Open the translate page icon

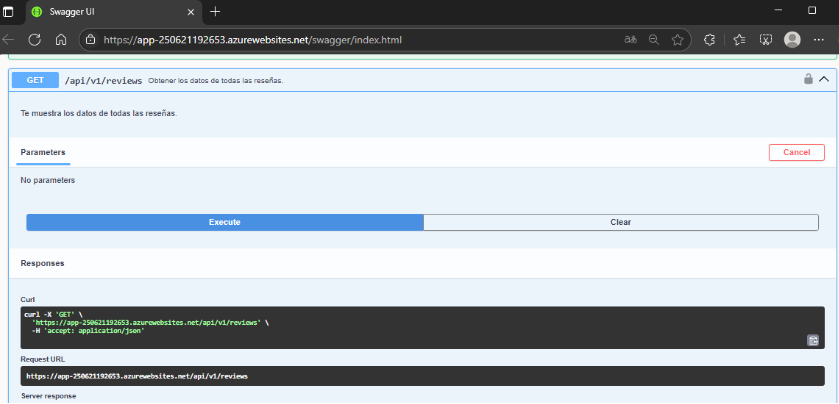point(630,40)
